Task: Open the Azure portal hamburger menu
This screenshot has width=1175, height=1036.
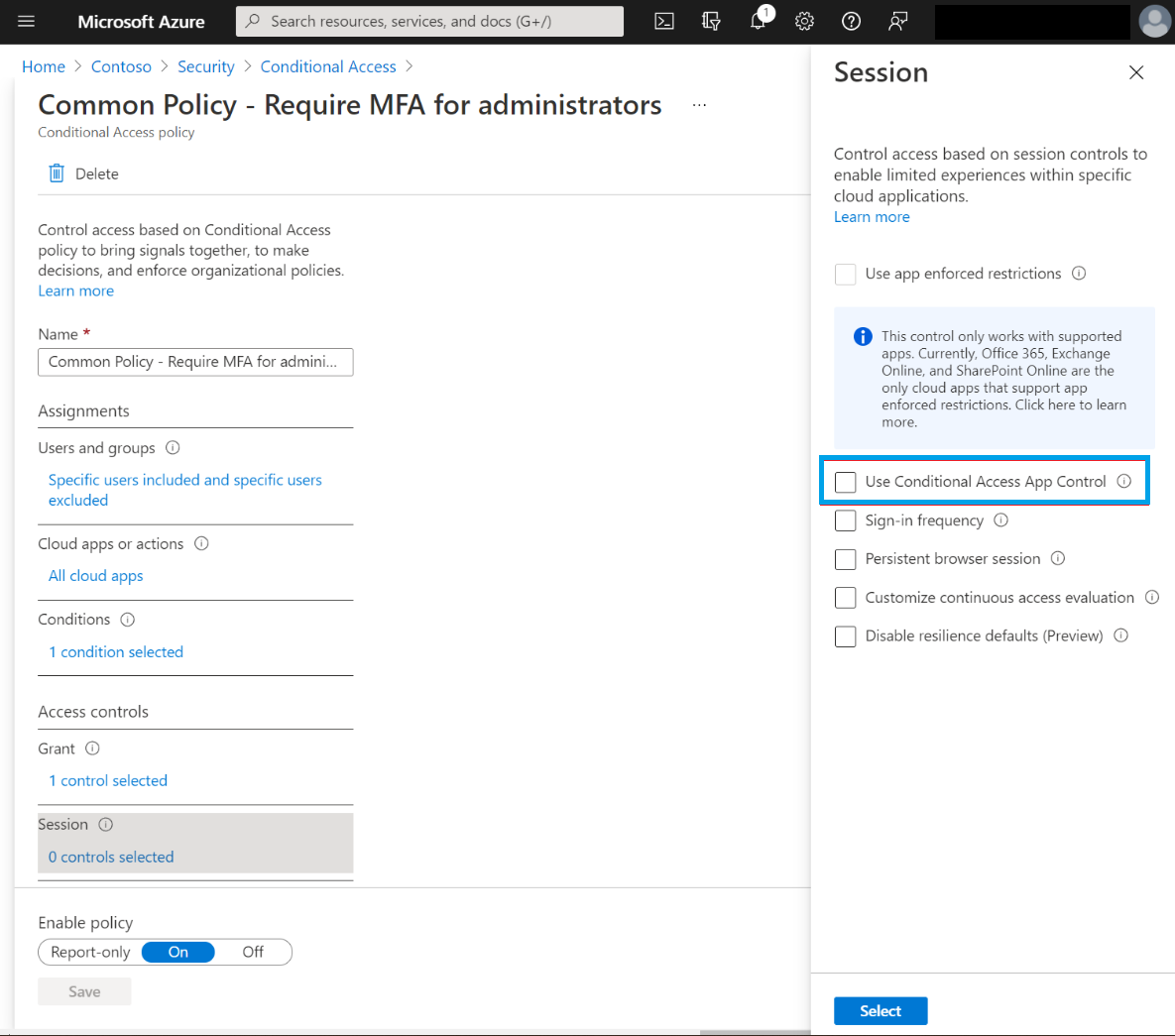Action: tap(27, 21)
